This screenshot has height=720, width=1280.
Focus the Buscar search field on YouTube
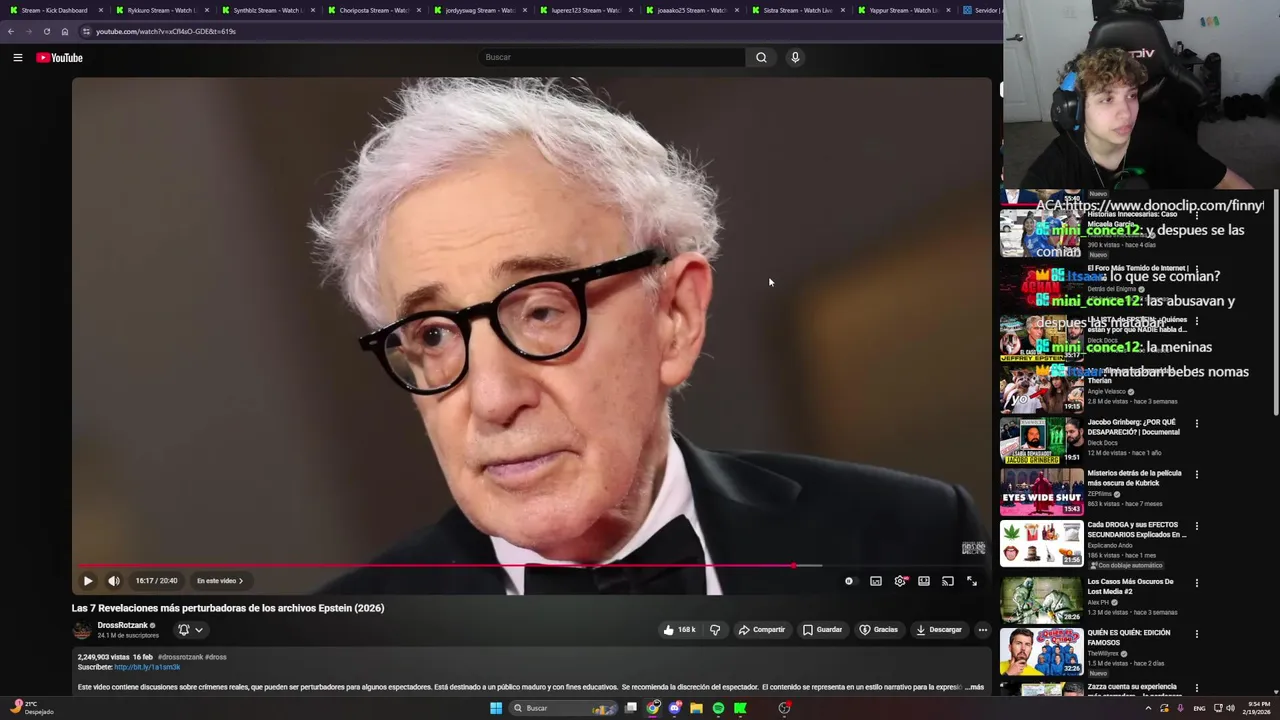click(612, 57)
